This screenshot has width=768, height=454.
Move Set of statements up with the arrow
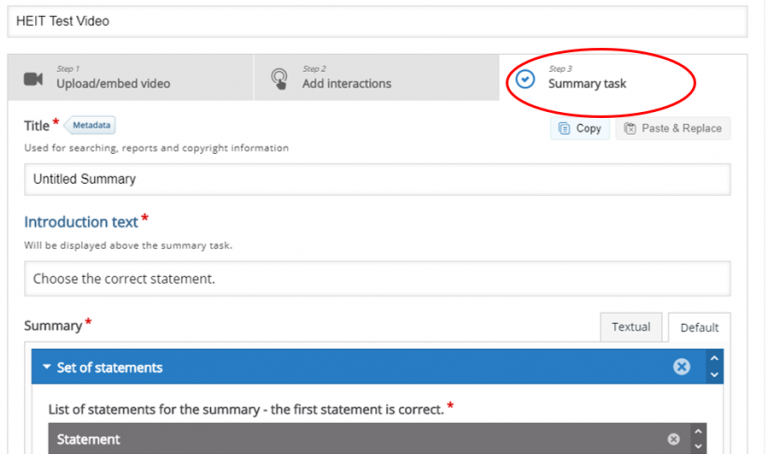coord(714,358)
